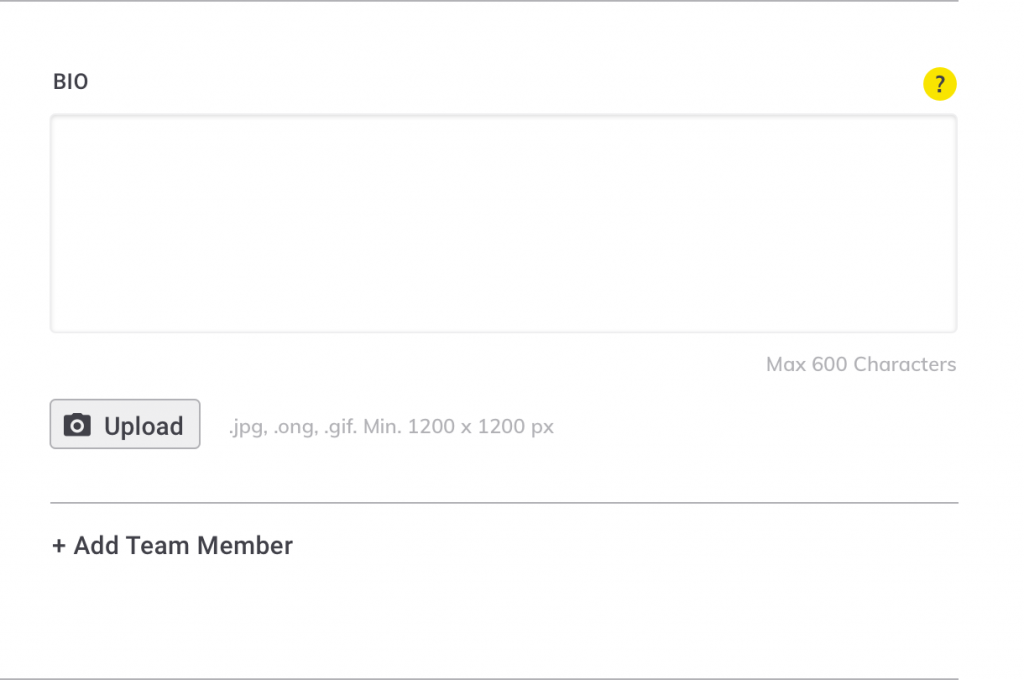
Task: Click the plus sign before Add Team Member
Action: pos(59,546)
